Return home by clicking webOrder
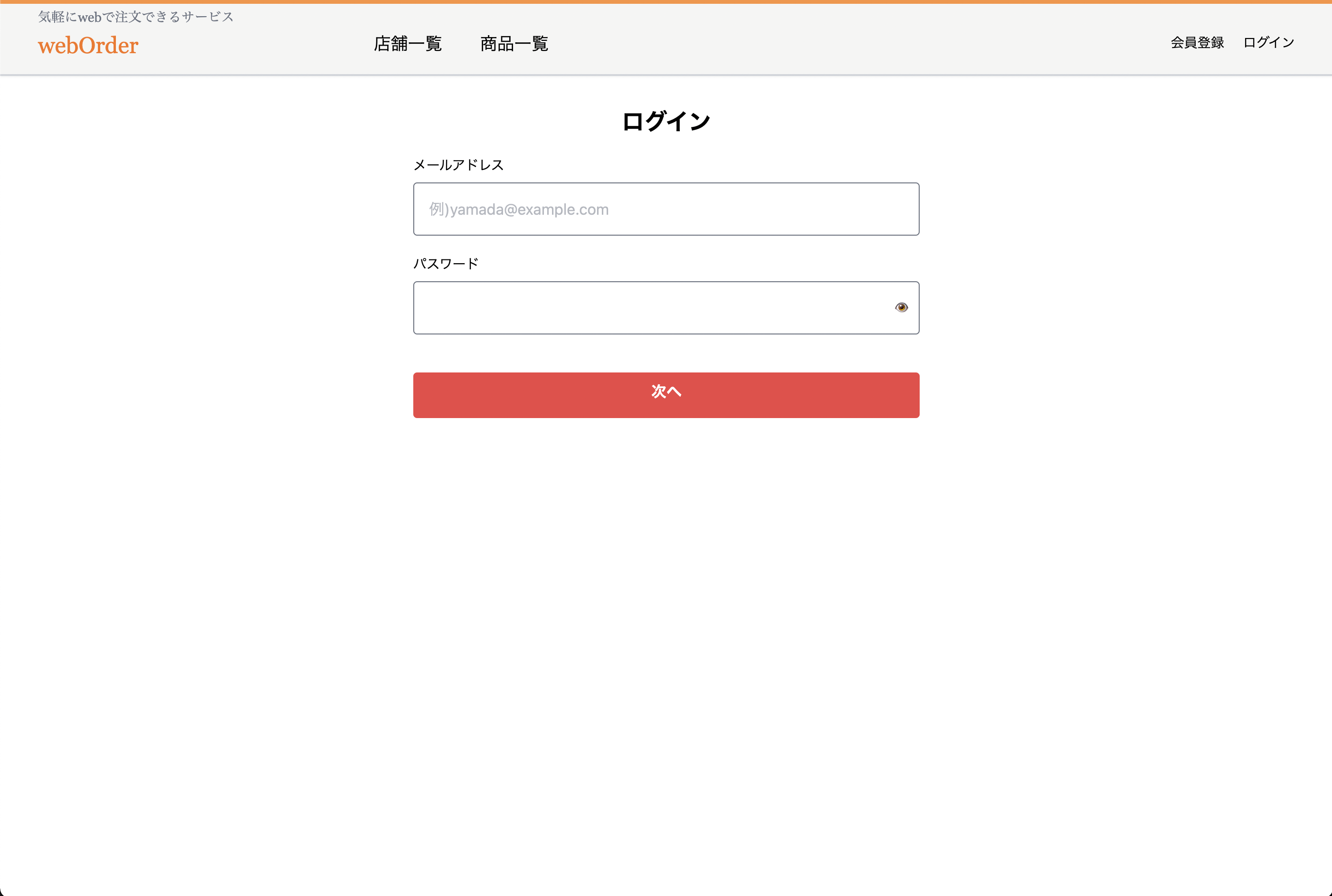 tap(87, 45)
